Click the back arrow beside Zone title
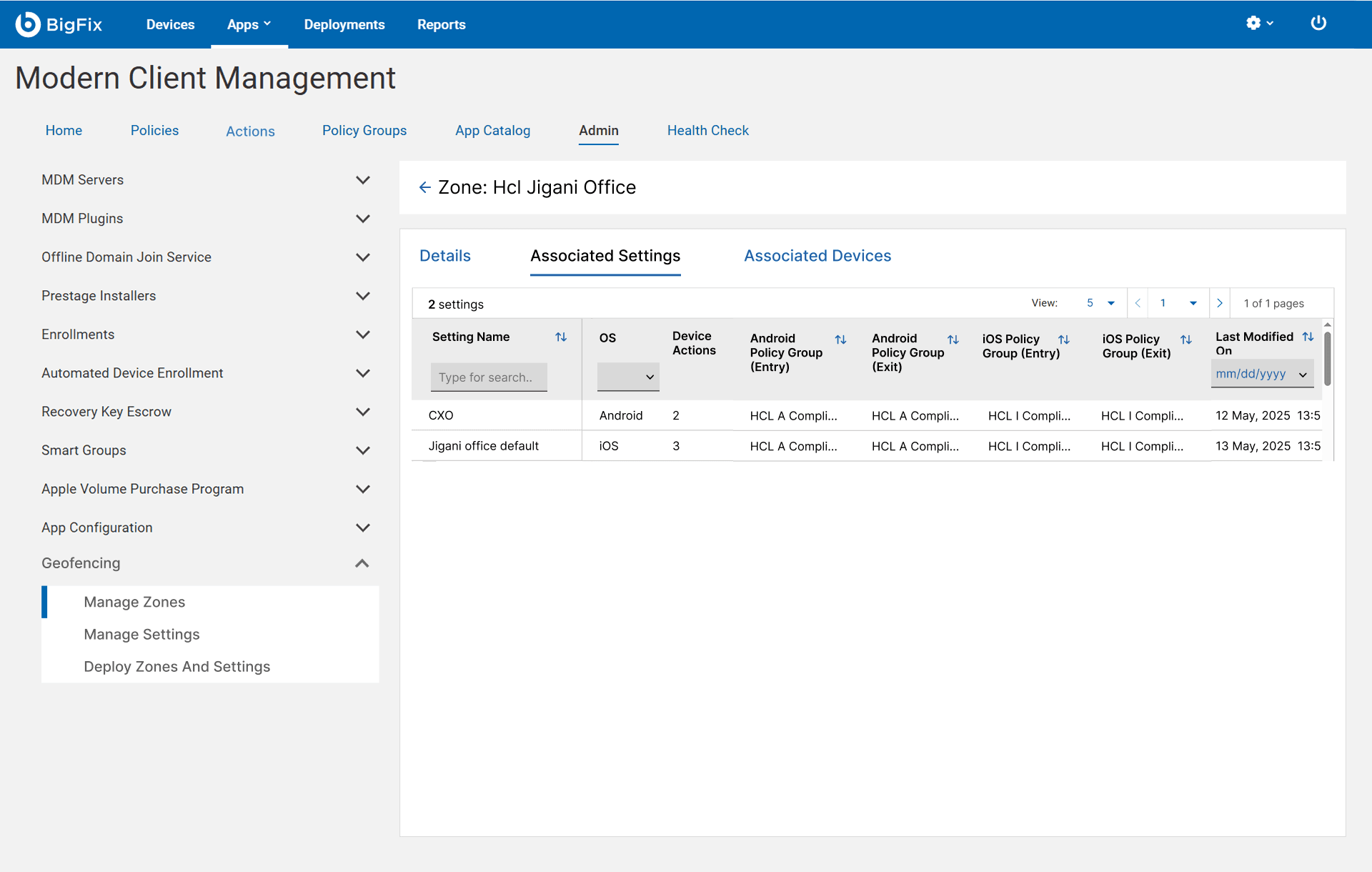The height and width of the screenshot is (872, 1372). (424, 187)
